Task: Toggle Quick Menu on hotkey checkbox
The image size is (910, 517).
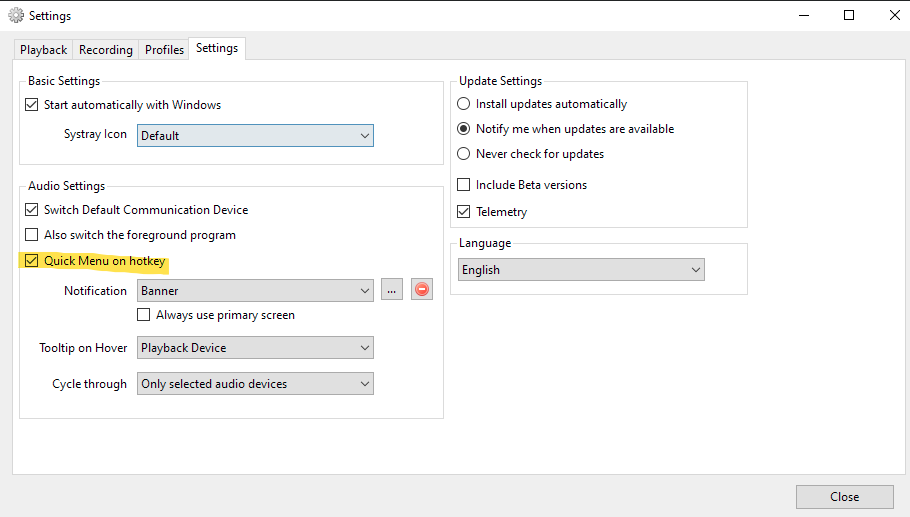Action: pos(31,261)
